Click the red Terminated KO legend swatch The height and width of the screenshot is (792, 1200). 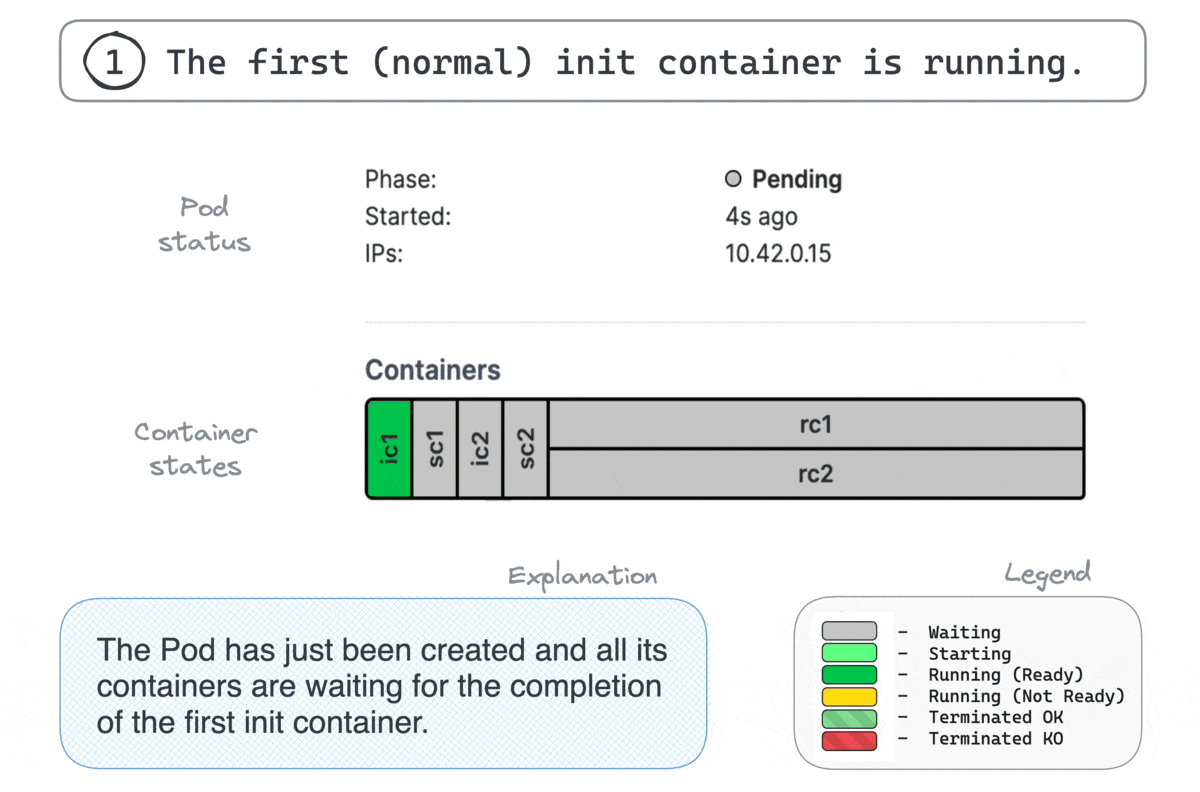coord(849,740)
